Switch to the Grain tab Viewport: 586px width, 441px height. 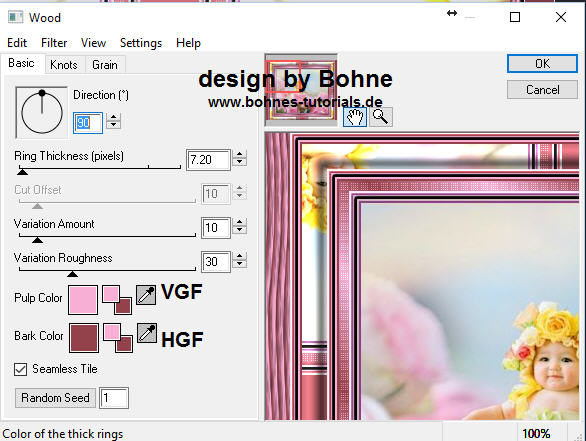coord(105,65)
